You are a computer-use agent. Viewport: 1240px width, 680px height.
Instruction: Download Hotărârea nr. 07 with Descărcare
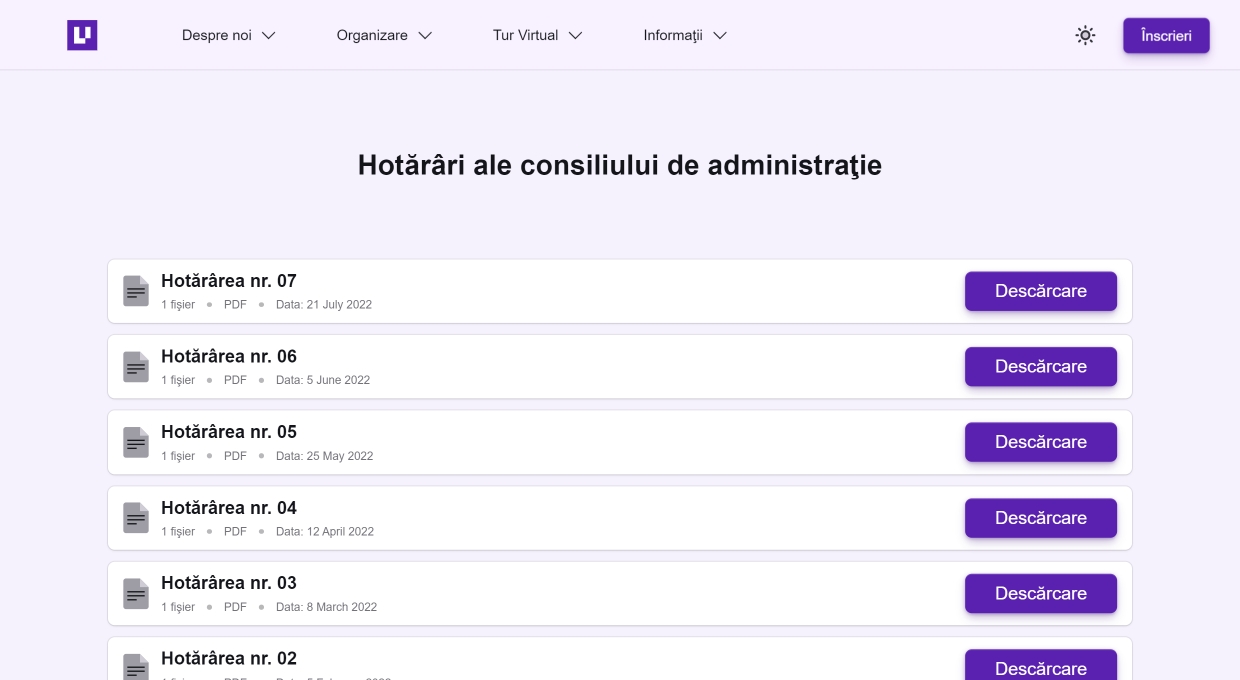coord(1040,291)
